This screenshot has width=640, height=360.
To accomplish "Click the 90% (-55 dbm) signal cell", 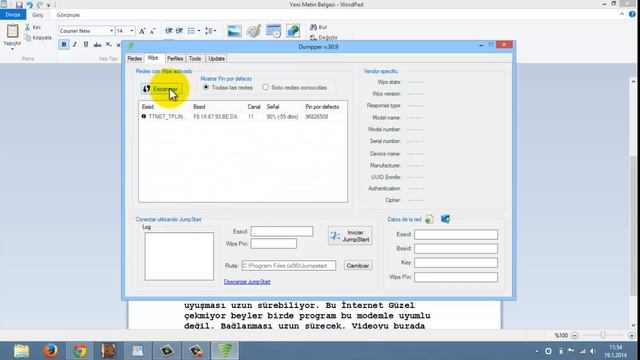I will 282,117.
